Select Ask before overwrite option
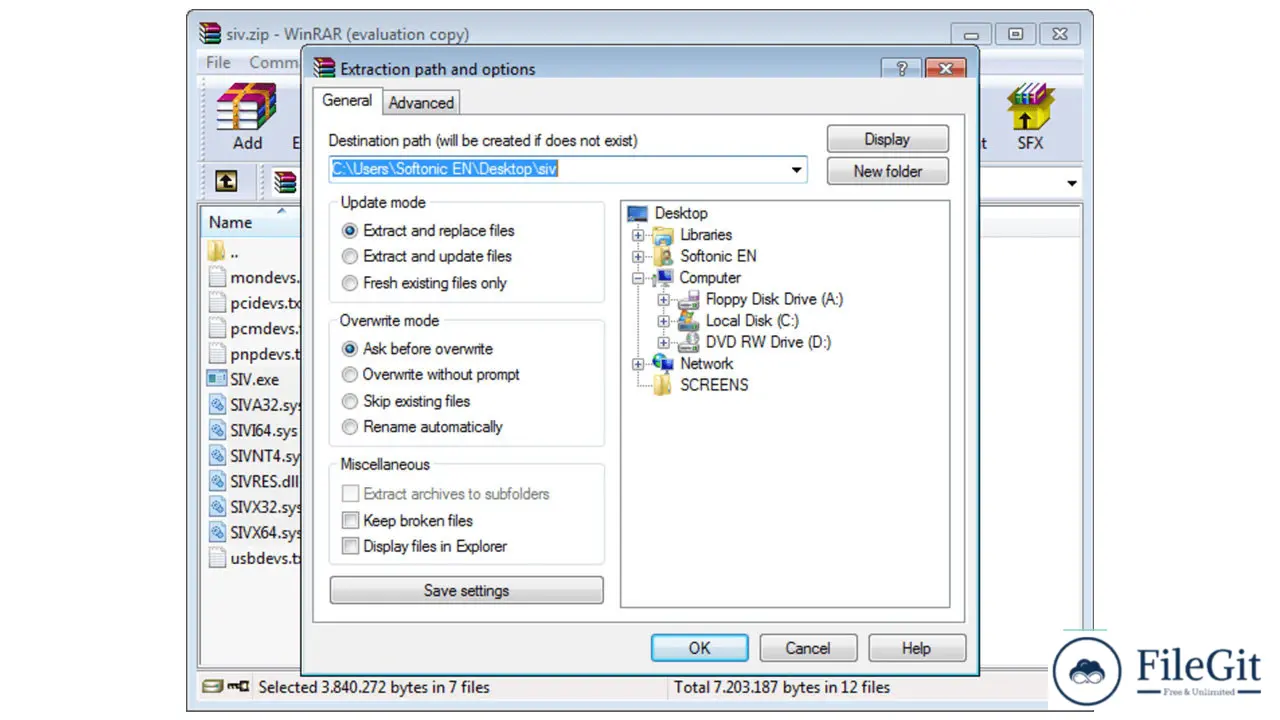Screen dimensions: 1280x720 point(350,349)
